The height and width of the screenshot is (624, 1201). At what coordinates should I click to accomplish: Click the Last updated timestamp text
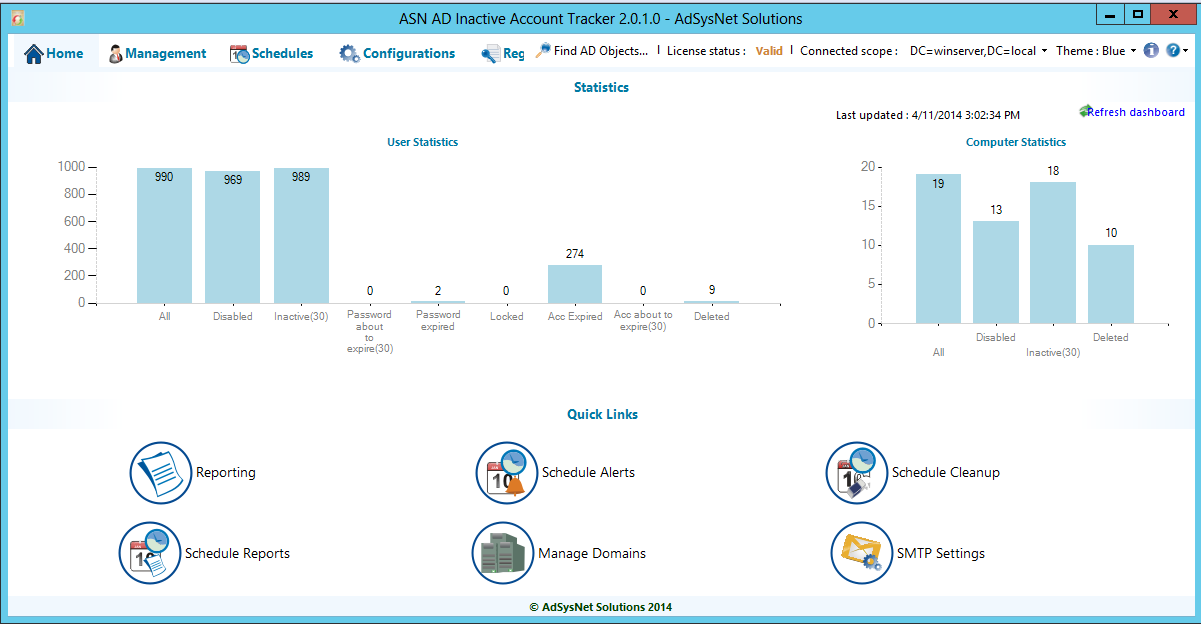tap(928, 115)
